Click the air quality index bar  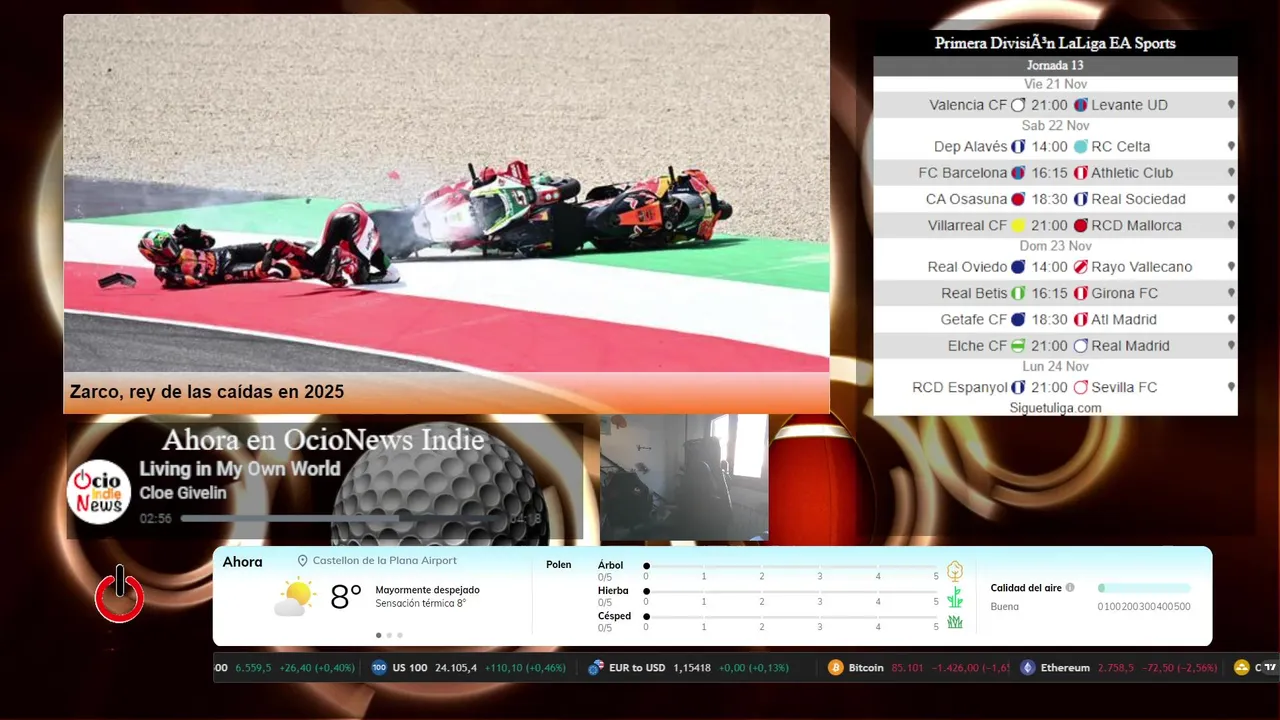point(1144,588)
